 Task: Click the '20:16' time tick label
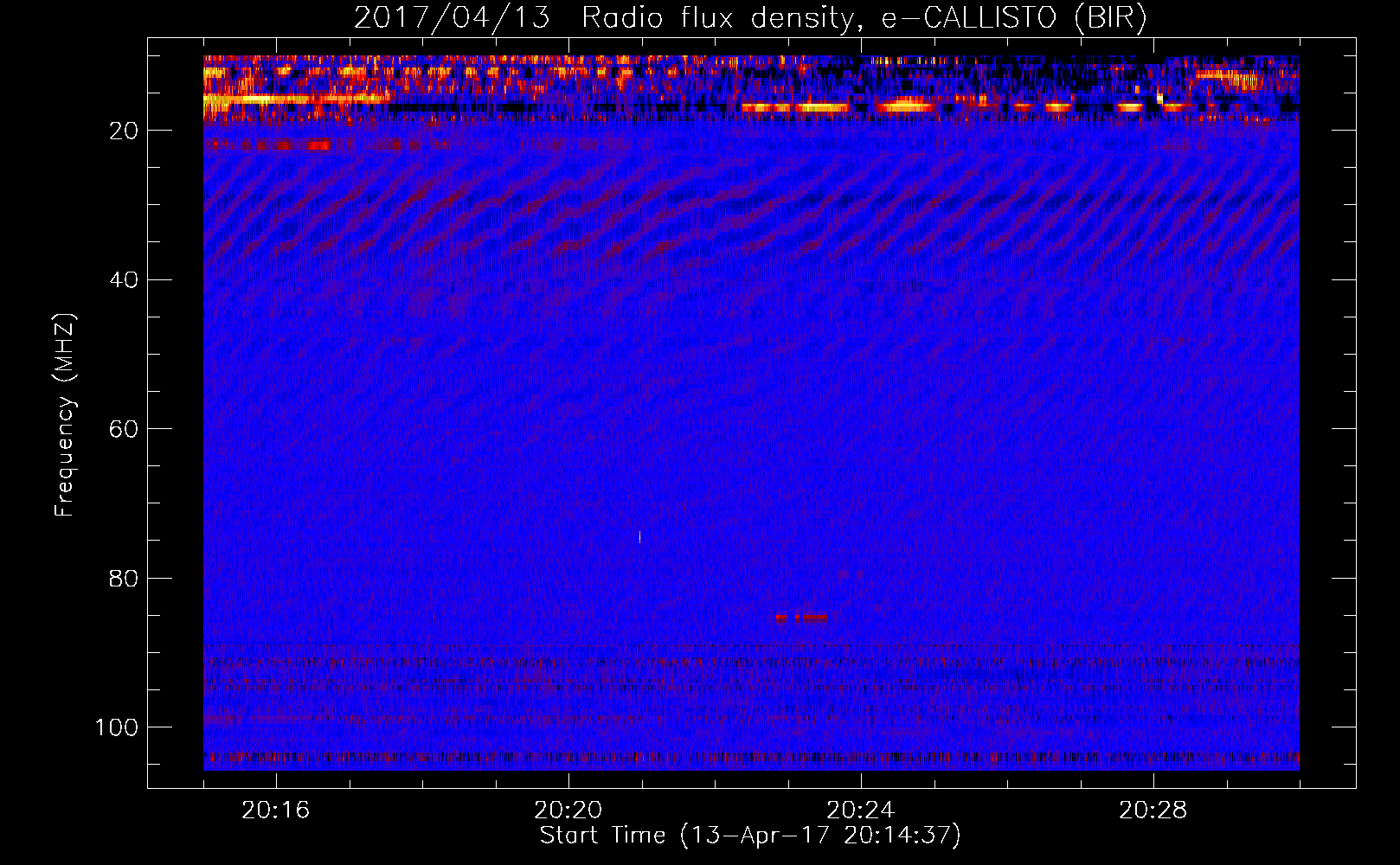(x=276, y=811)
